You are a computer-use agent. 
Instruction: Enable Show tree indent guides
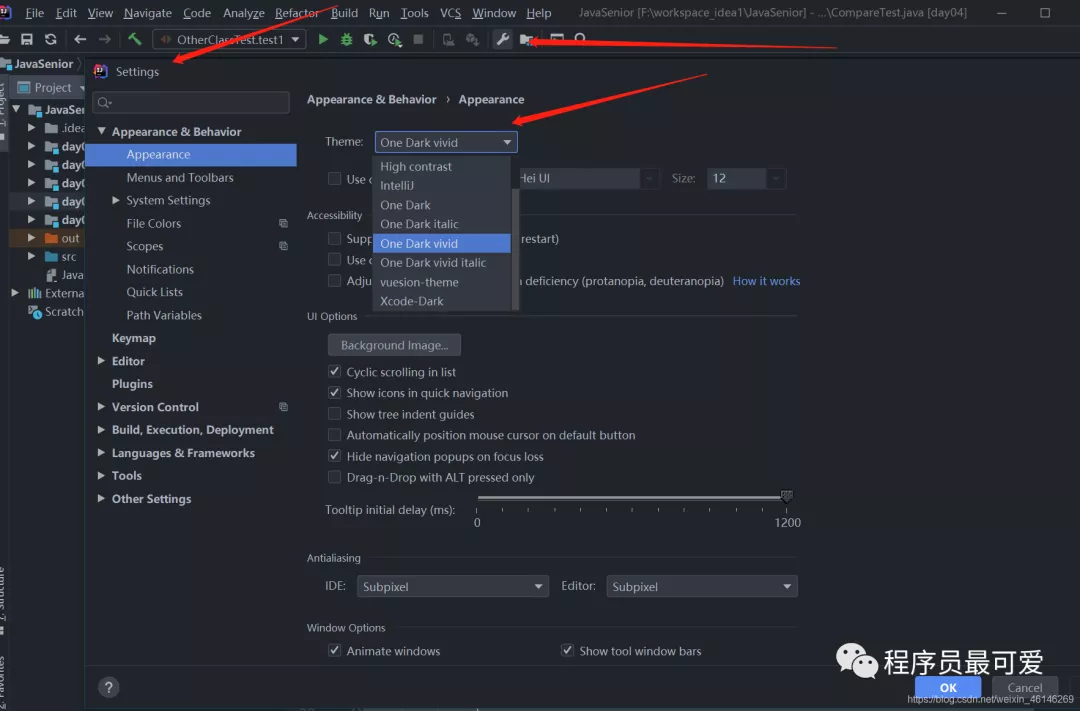pos(335,414)
